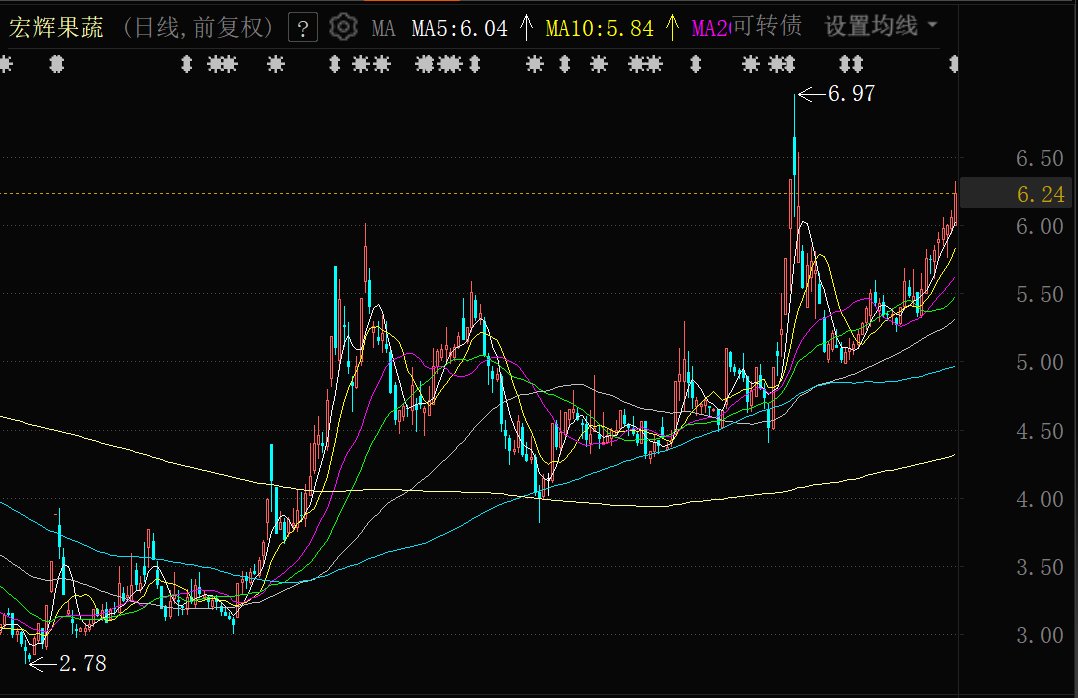Open indicator settings via gear icon
This screenshot has width=1078, height=698.
click(343, 27)
